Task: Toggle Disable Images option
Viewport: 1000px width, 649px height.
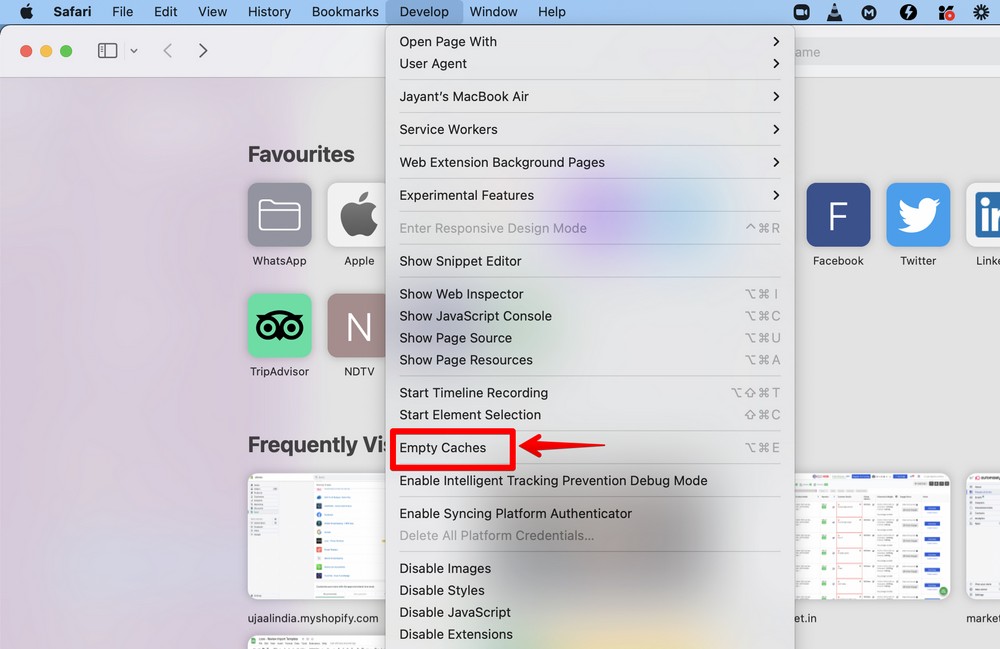Action: [x=589, y=569]
